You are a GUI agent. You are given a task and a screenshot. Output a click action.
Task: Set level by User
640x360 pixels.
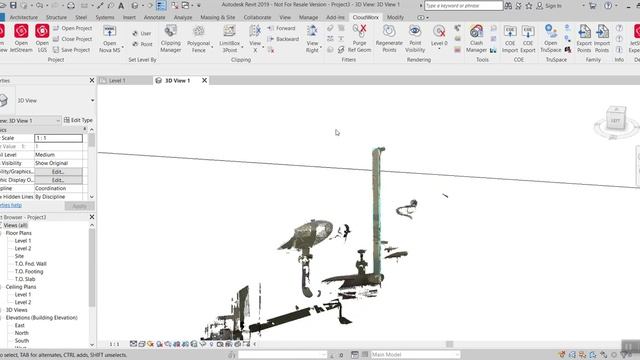142,33
